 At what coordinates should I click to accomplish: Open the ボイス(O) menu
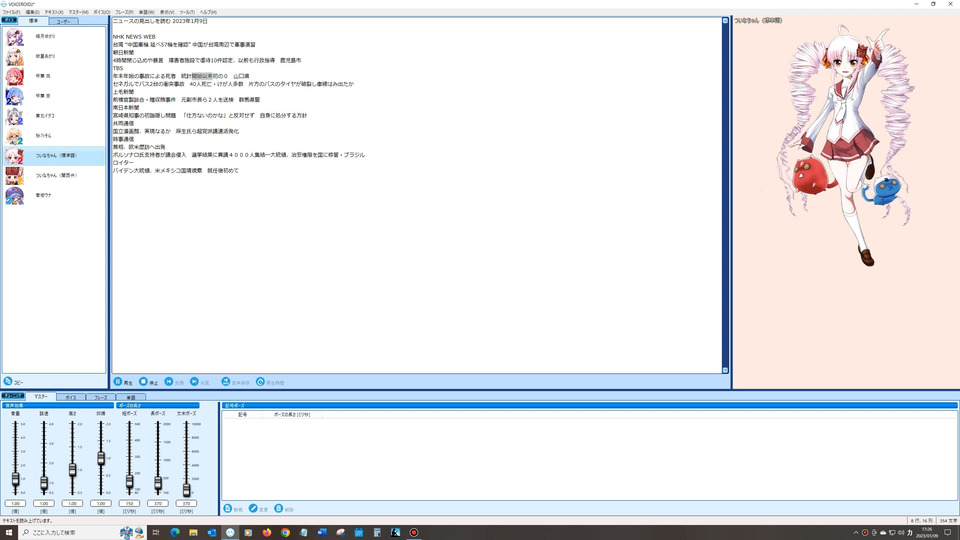[102, 12]
